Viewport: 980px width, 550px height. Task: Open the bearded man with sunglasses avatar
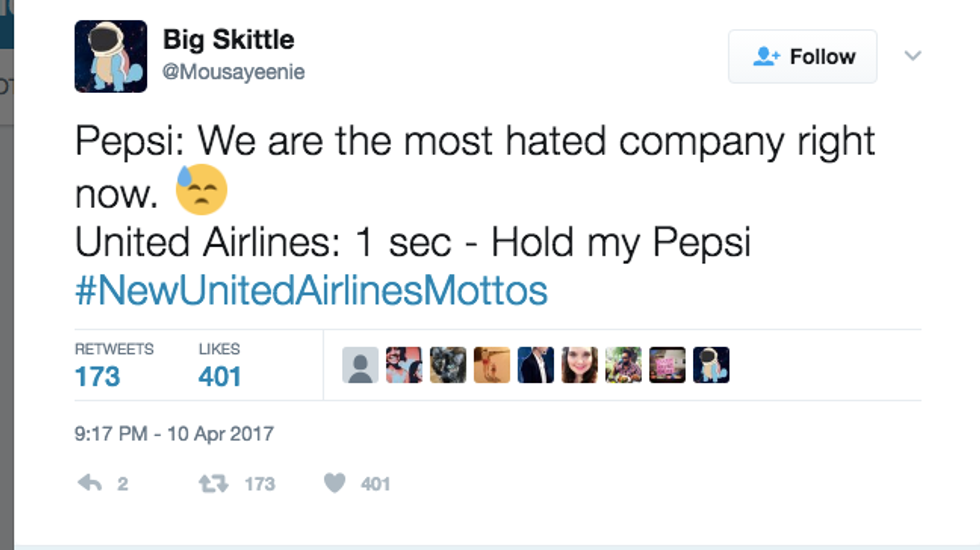pos(623,365)
